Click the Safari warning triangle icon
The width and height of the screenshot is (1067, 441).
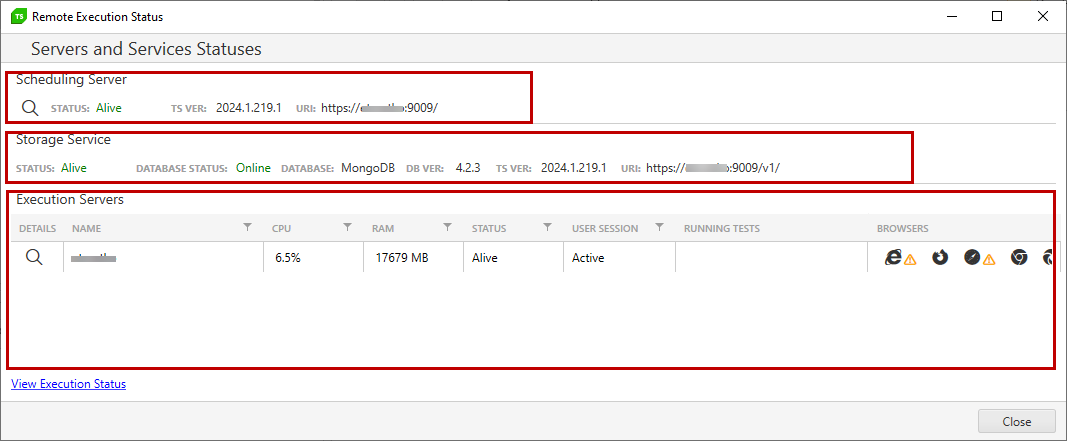coord(989,259)
